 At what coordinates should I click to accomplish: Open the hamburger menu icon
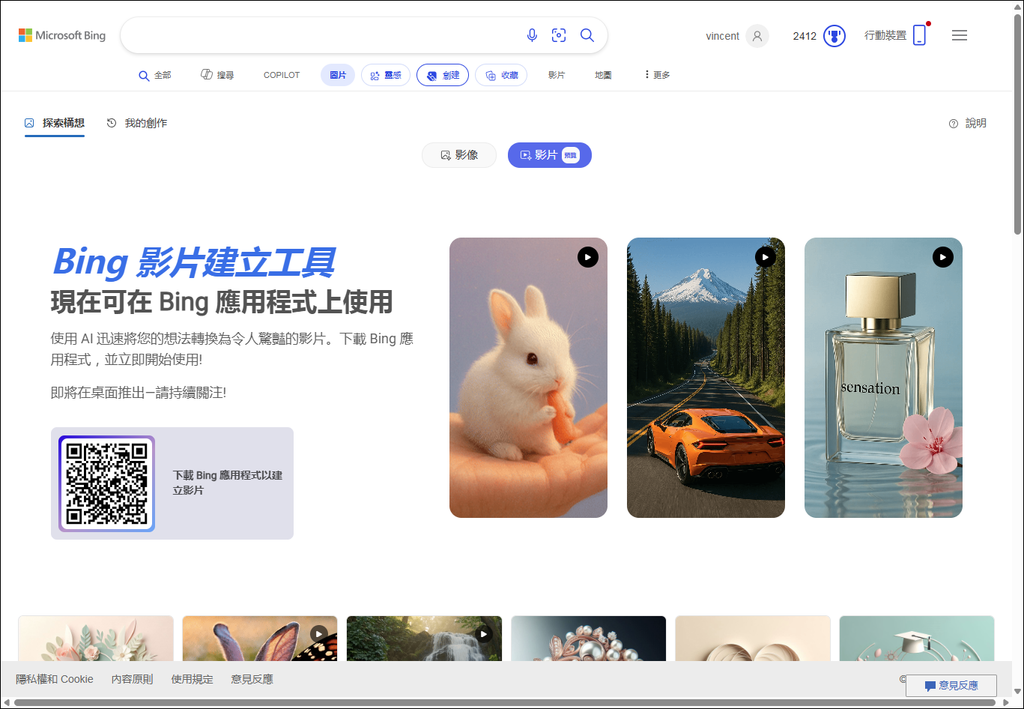pyautogui.click(x=959, y=35)
